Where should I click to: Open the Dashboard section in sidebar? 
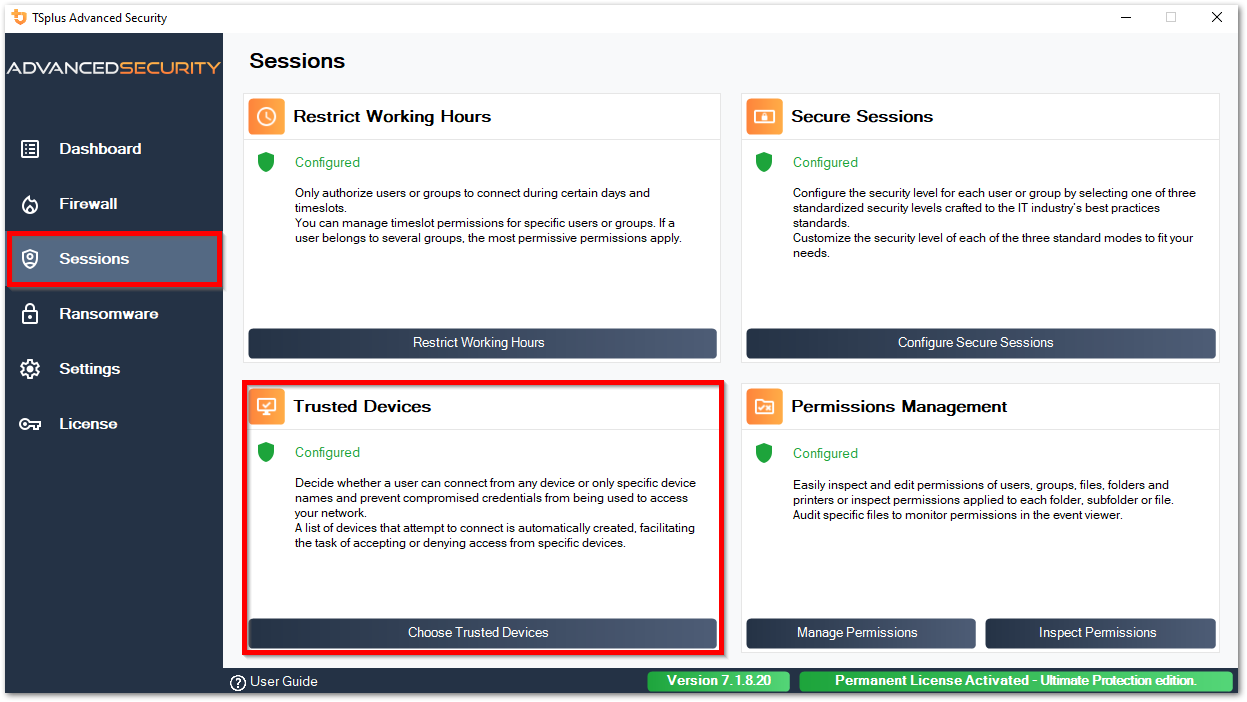(x=99, y=149)
